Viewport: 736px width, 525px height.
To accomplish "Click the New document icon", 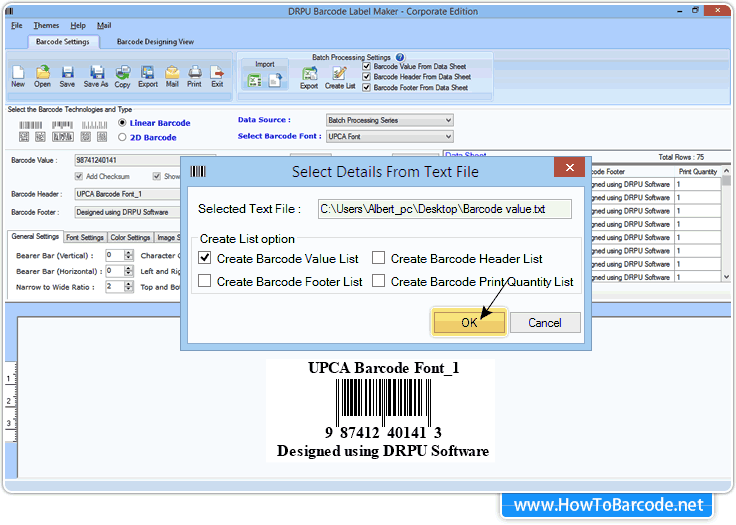I will point(18,77).
